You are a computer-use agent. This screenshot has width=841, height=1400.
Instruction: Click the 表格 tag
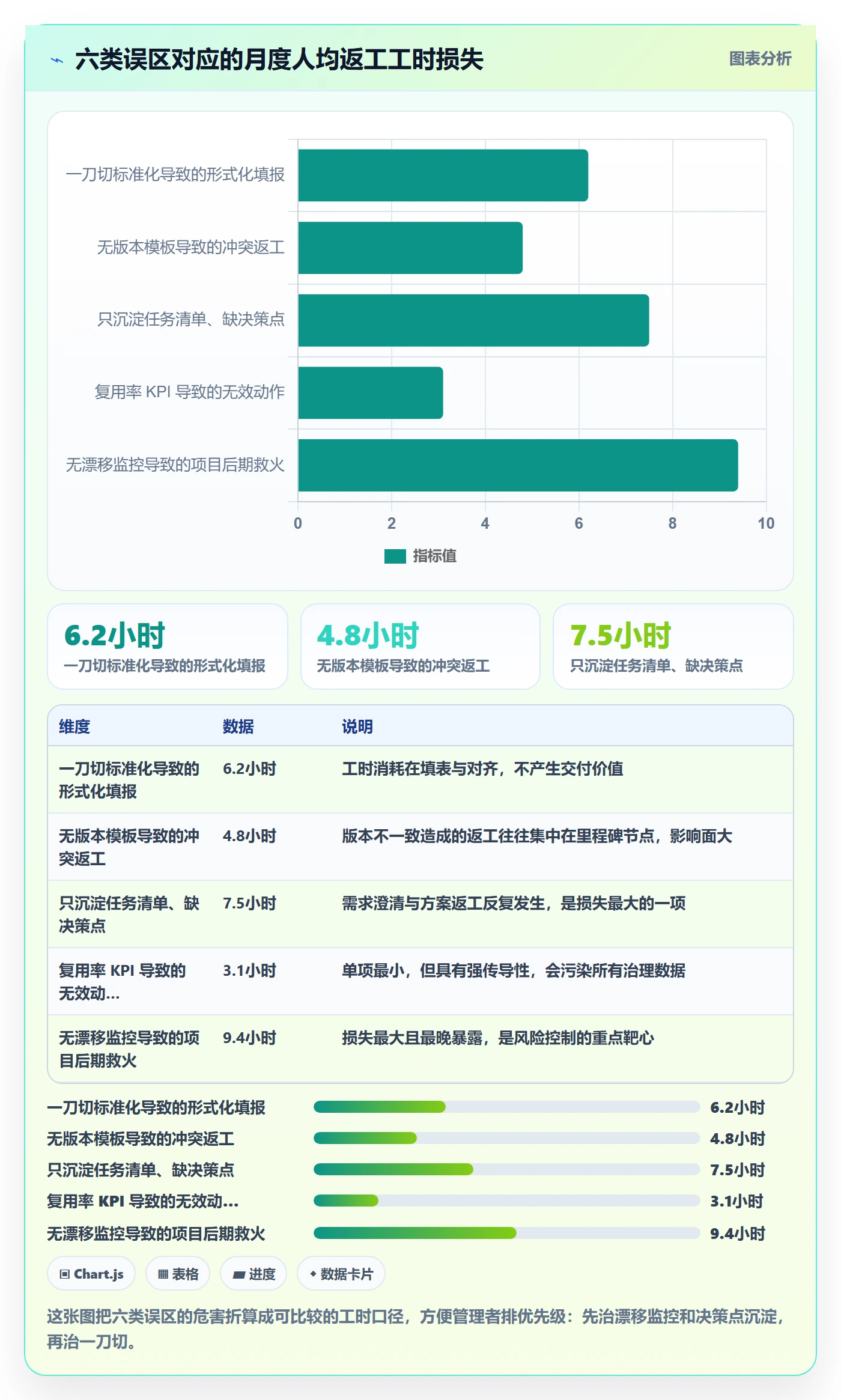coord(178,1274)
